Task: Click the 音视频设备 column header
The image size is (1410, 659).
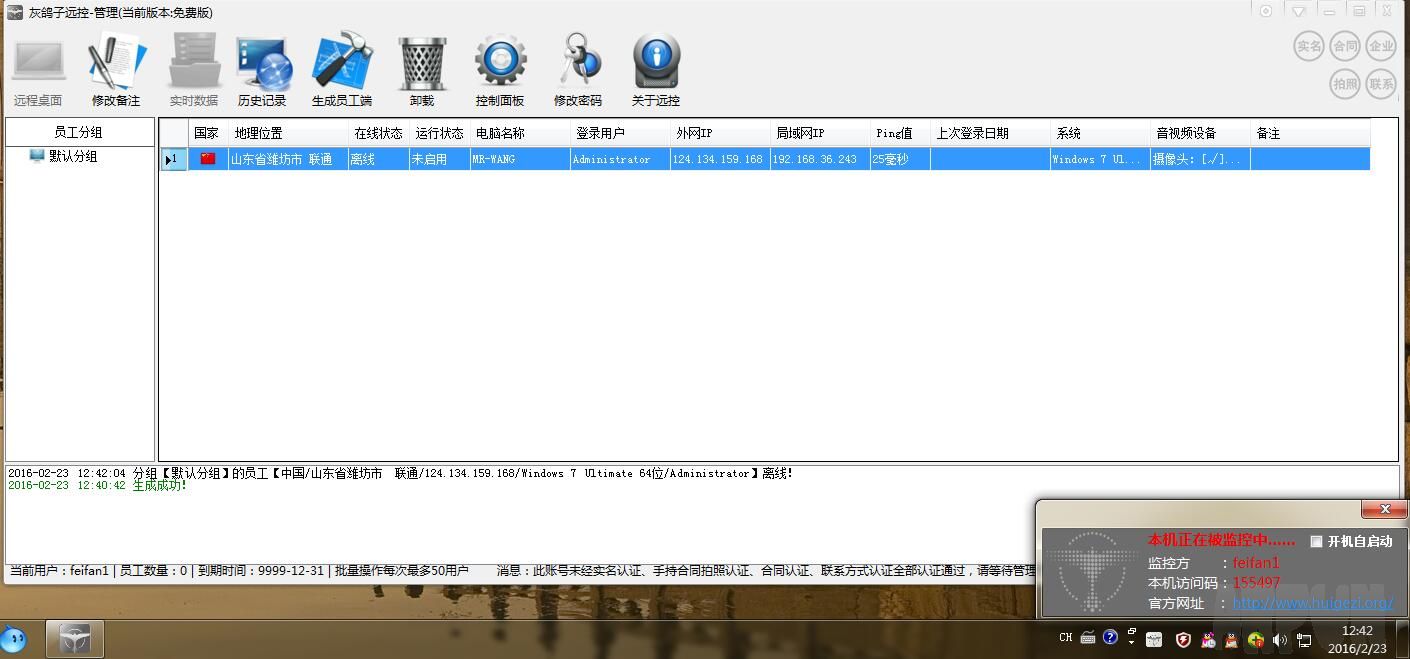Action: coord(1200,133)
